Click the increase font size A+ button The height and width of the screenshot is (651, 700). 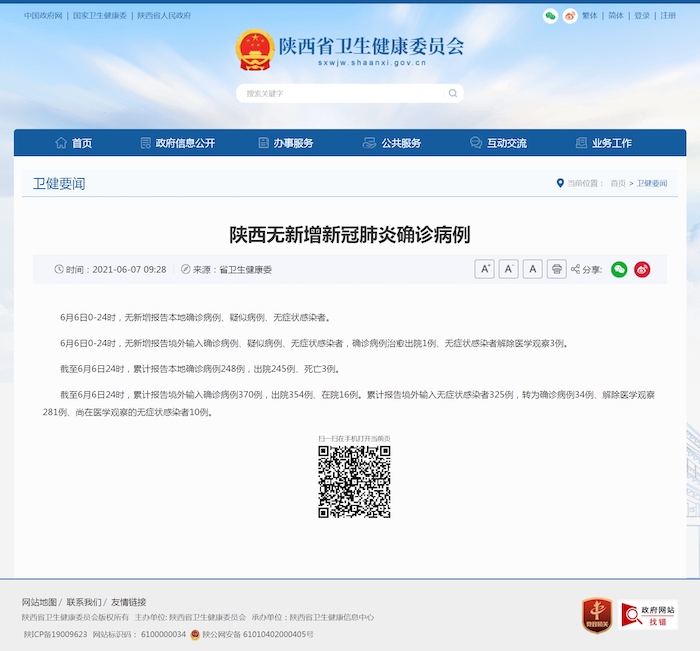click(484, 269)
